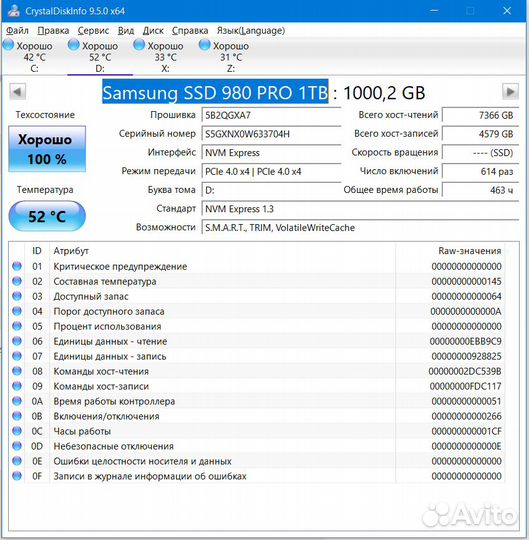Select the Raw-значения column header
The image size is (529, 540).
[x=469, y=251]
